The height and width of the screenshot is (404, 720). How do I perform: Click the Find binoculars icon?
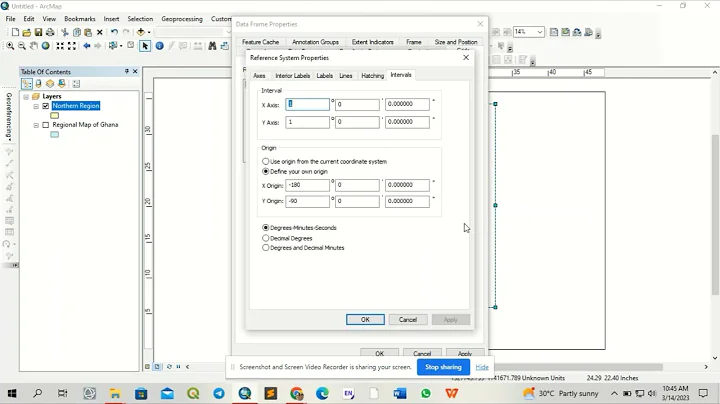tap(212, 46)
